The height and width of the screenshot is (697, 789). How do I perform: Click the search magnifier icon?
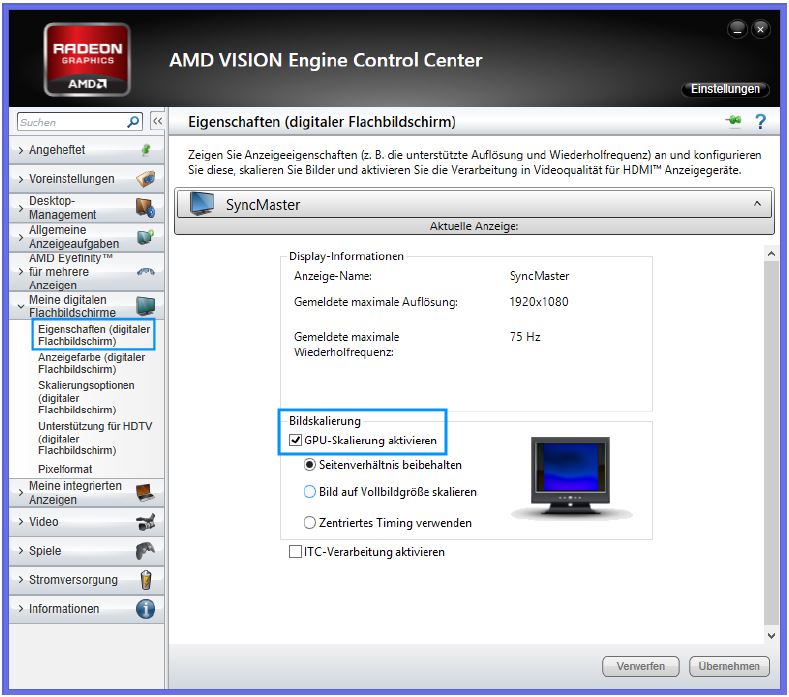[x=133, y=122]
